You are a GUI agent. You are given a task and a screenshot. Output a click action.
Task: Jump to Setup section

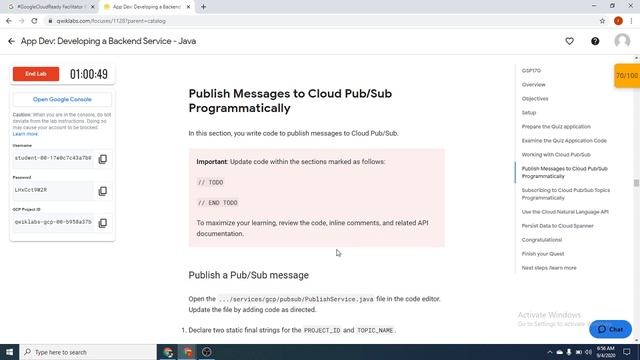[x=529, y=112]
